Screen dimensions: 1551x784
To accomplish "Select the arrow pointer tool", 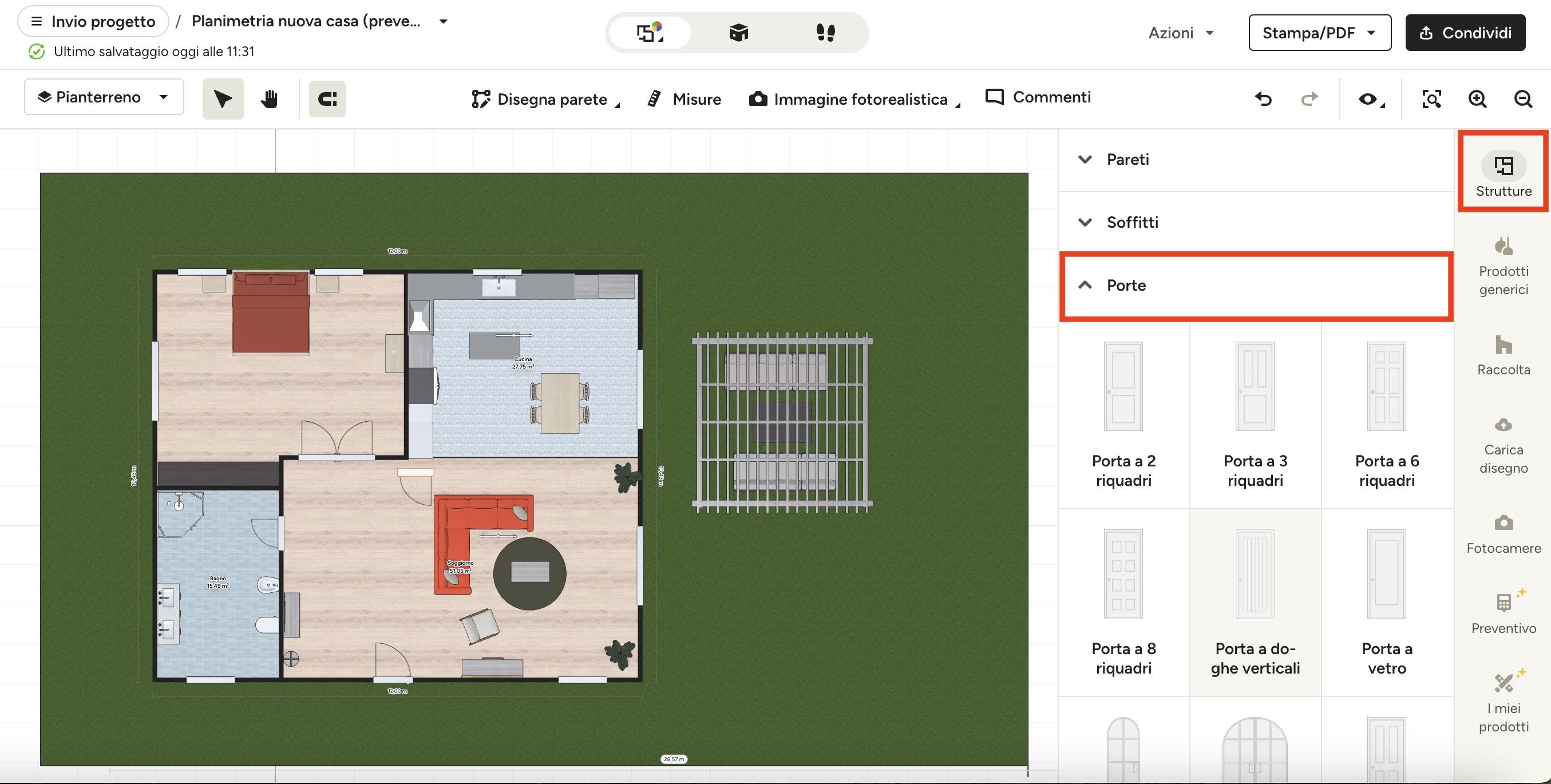I will pos(223,99).
